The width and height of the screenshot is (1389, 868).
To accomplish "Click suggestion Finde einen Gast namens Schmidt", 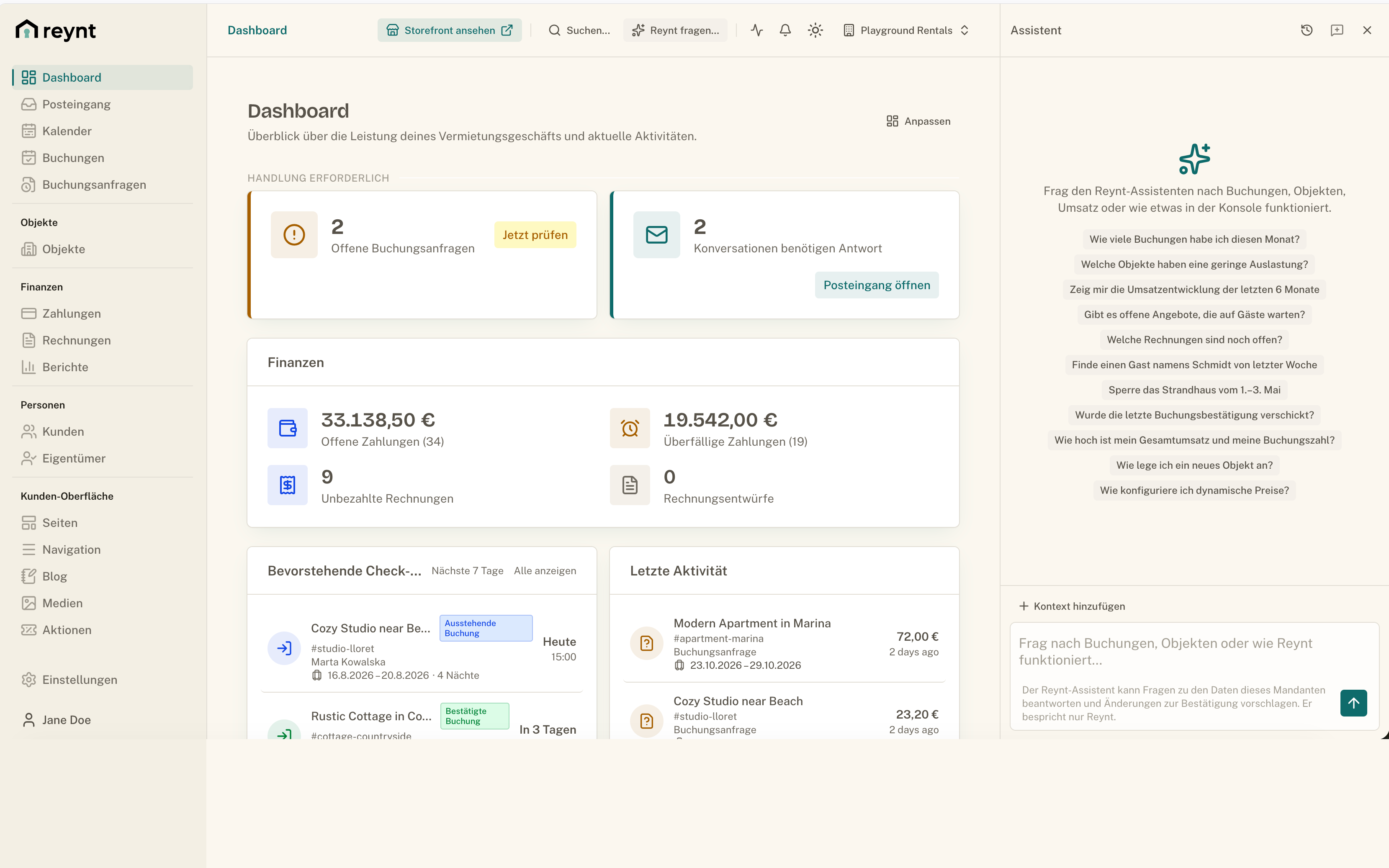I will click(1194, 365).
